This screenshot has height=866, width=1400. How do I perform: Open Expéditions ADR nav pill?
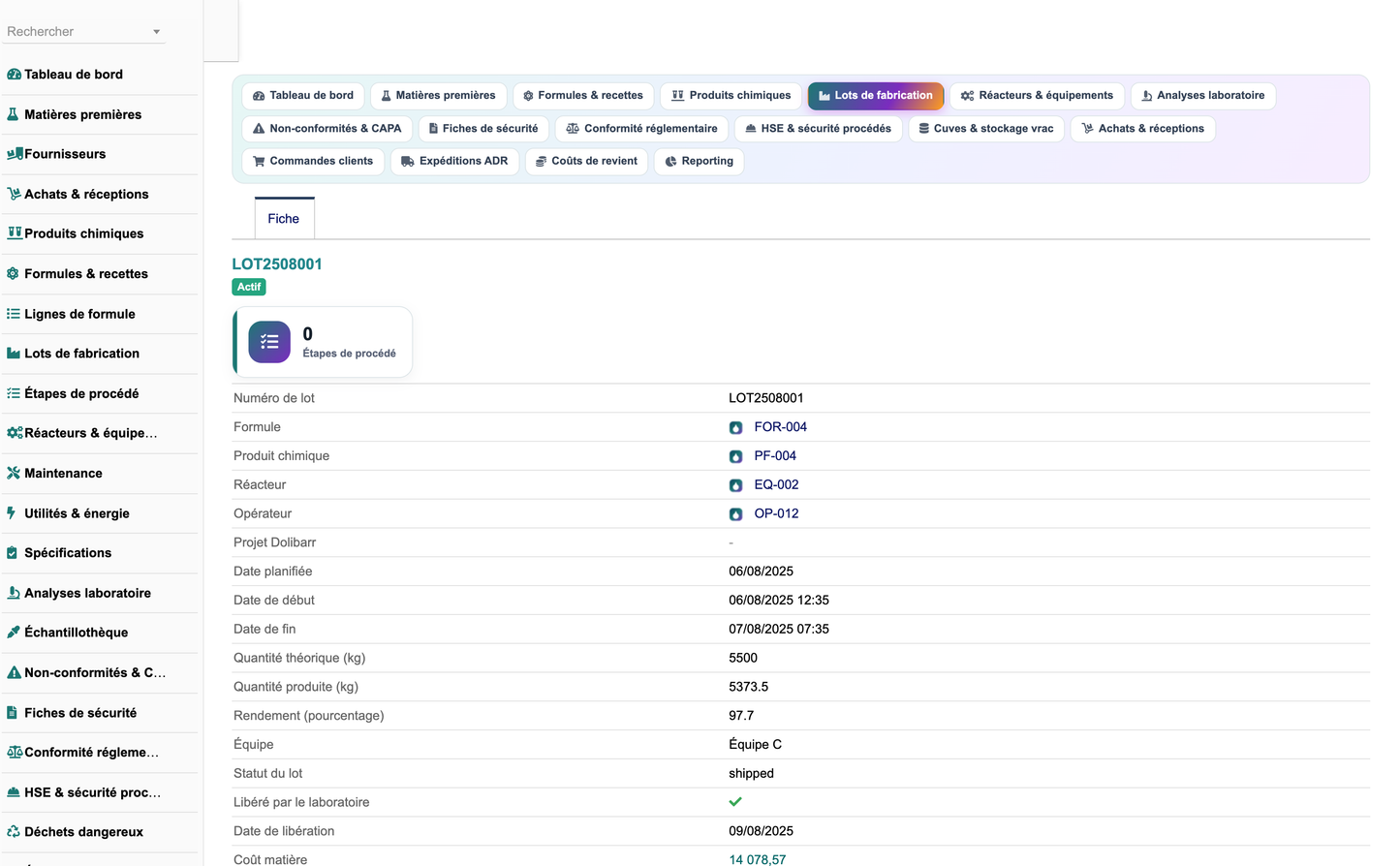pos(454,162)
